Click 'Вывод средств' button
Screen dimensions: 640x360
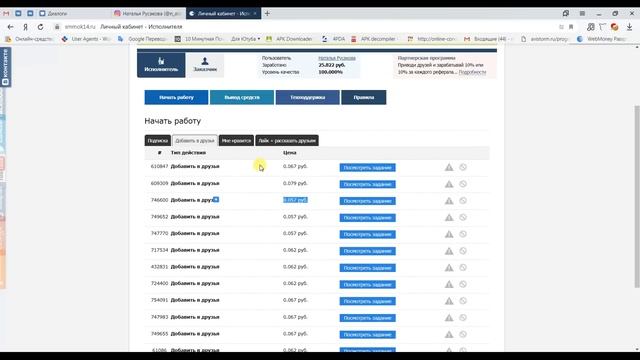pyautogui.click(x=242, y=98)
